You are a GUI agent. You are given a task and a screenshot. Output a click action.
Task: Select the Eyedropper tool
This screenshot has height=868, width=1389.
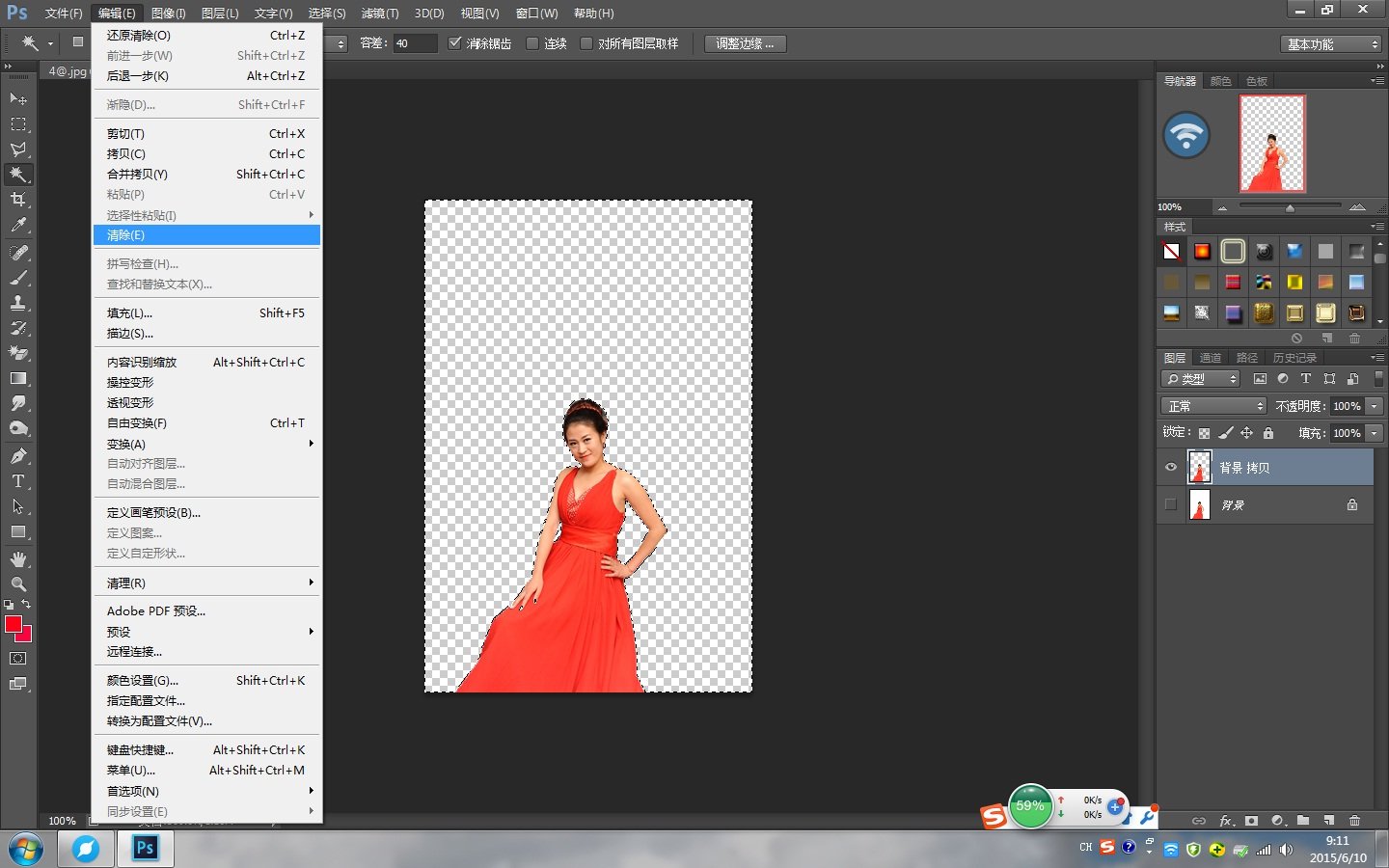pyautogui.click(x=18, y=225)
